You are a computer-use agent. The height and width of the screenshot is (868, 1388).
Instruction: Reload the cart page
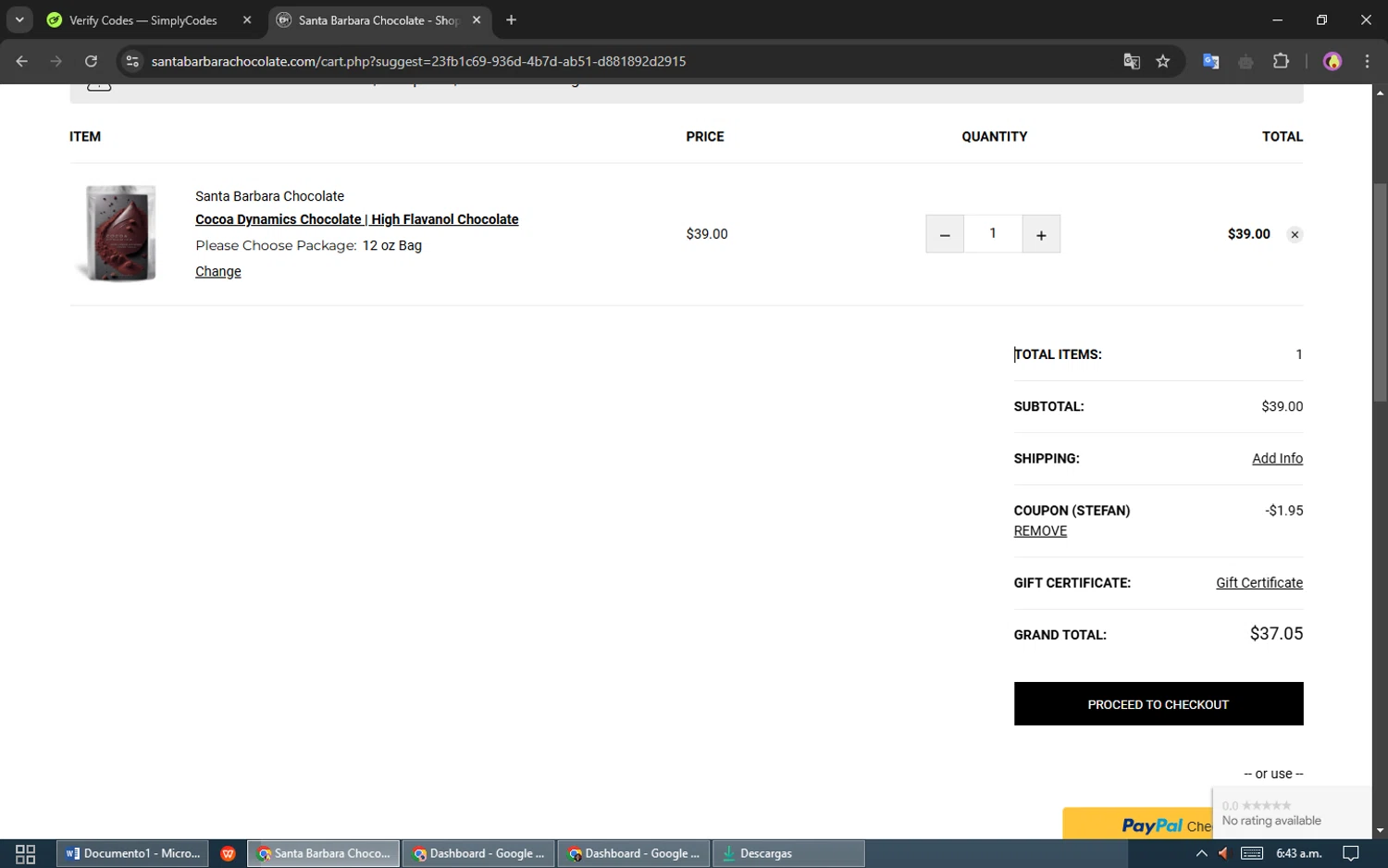click(x=91, y=61)
